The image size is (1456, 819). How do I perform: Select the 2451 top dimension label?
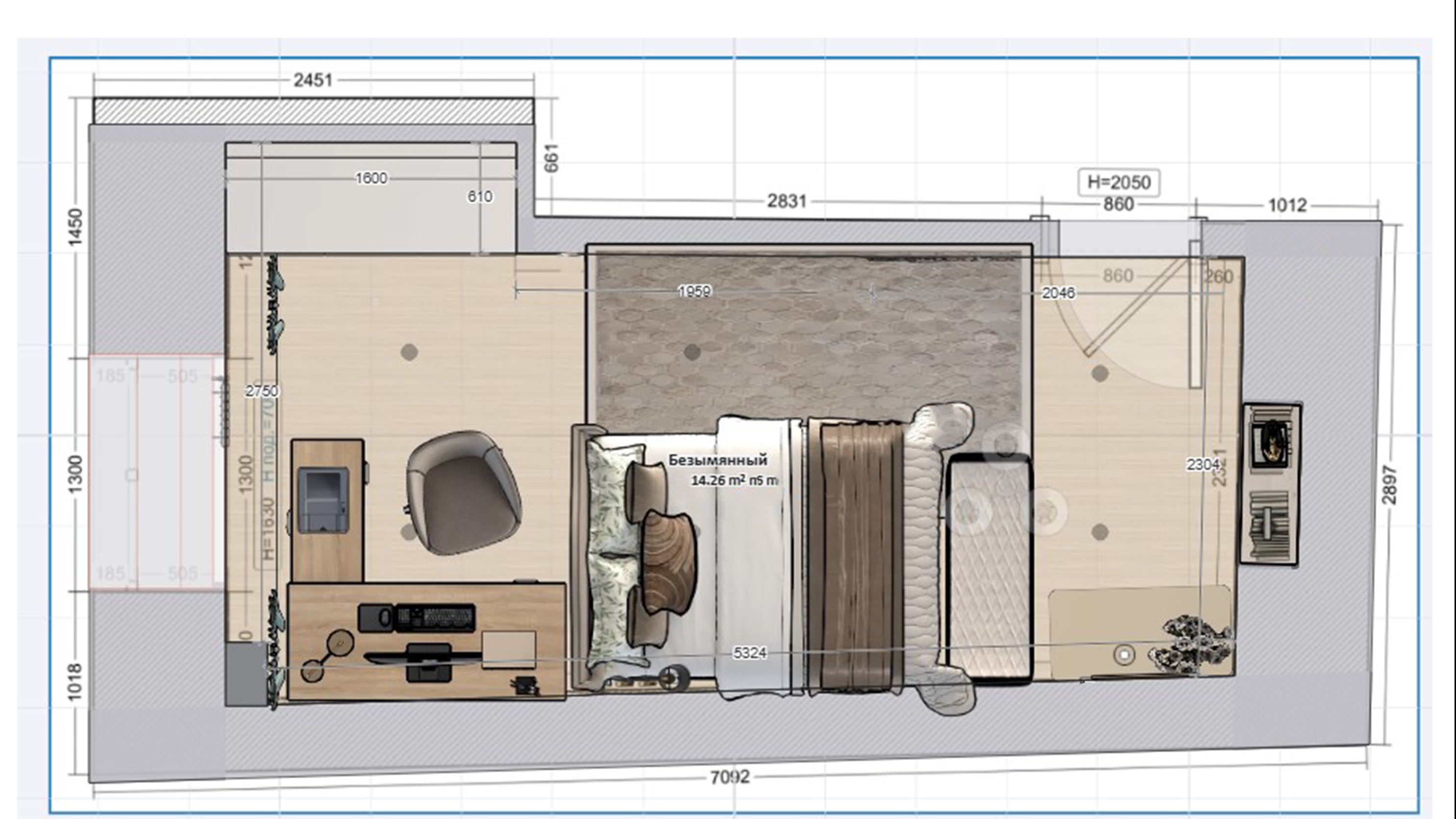(313, 80)
